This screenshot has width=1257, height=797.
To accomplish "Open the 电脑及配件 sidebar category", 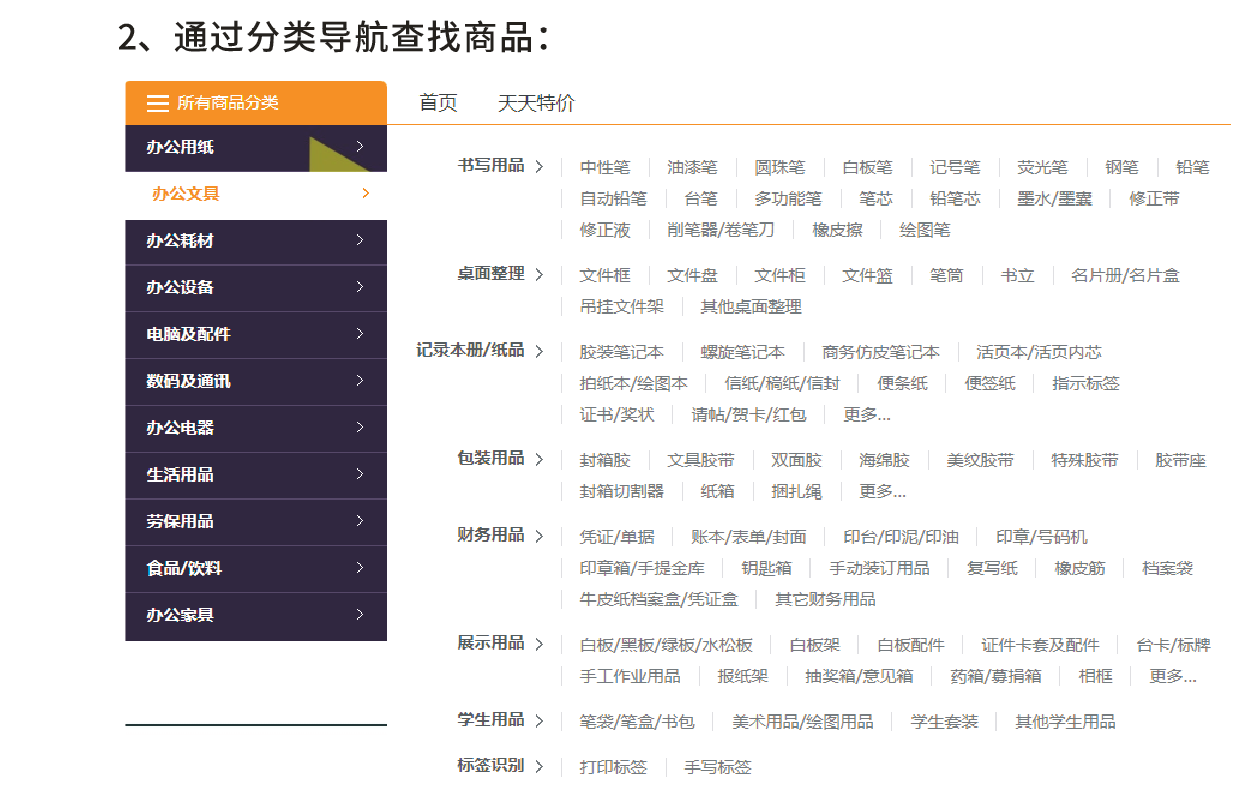I will [188, 334].
